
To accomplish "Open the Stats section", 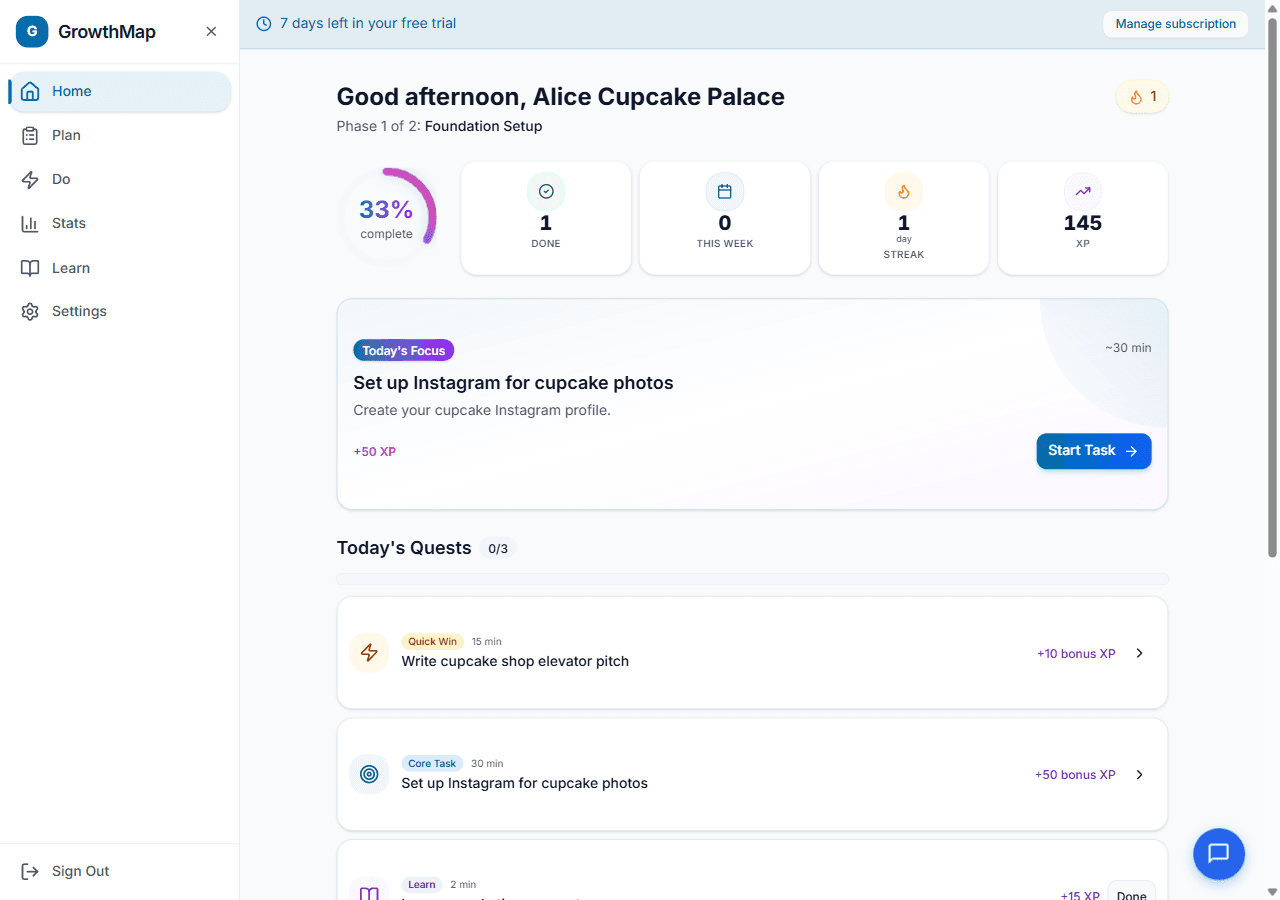I will pos(120,223).
